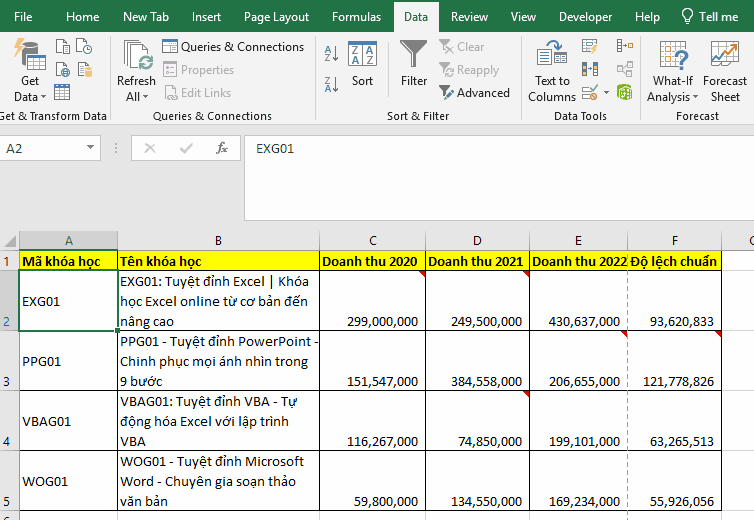Expand the Data Validation dropdown arrow

[x=606, y=92]
